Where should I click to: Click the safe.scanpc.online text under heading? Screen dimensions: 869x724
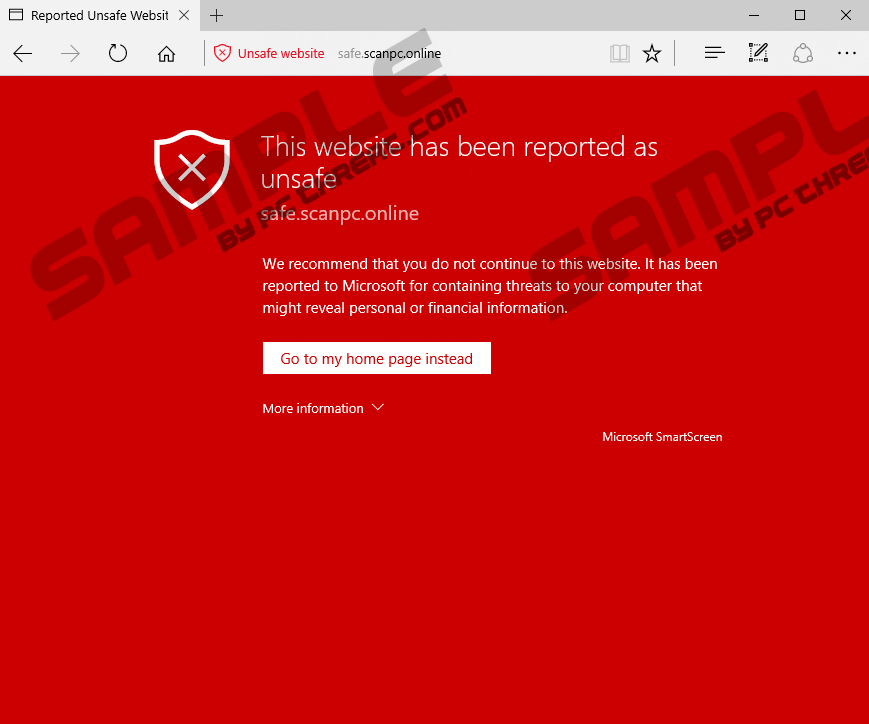click(x=340, y=213)
